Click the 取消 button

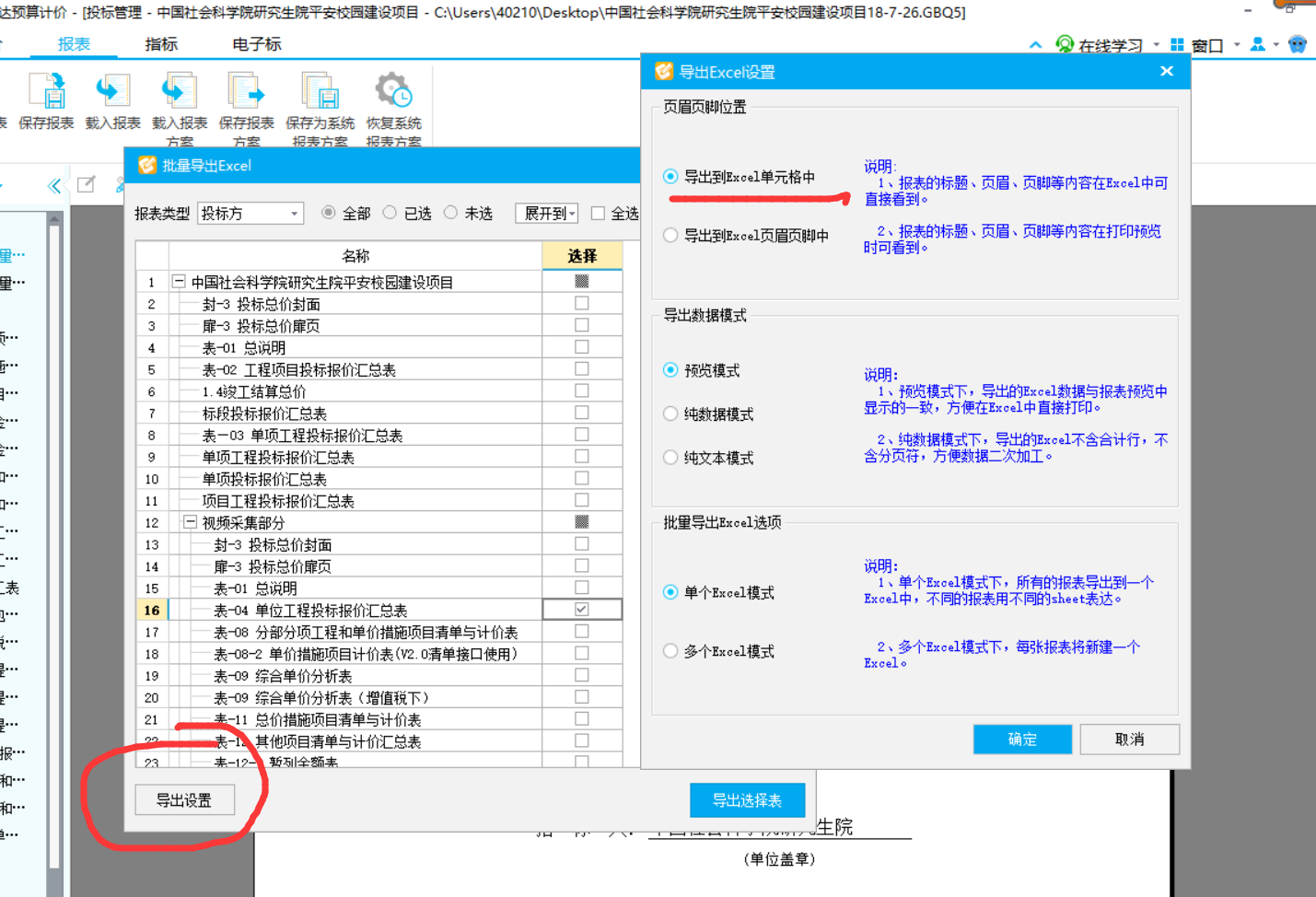tap(1129, 740)
